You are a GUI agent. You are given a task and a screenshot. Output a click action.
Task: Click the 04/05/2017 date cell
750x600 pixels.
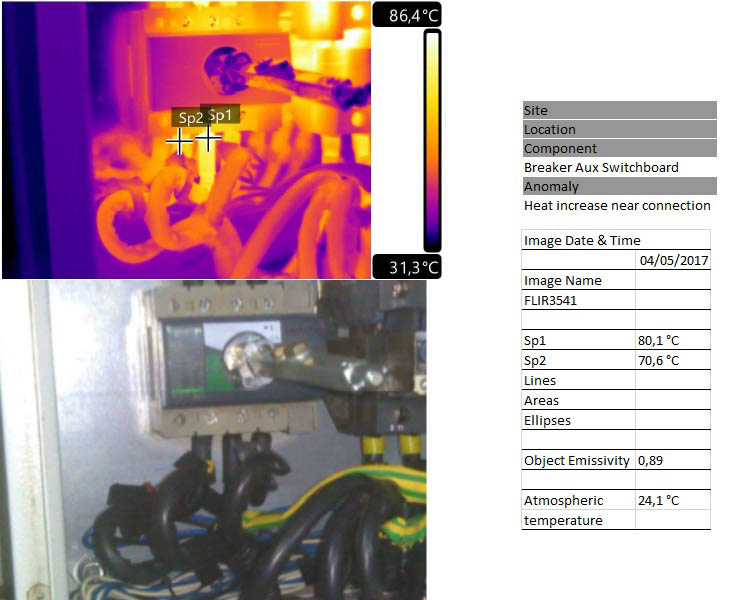click(673, 260)
